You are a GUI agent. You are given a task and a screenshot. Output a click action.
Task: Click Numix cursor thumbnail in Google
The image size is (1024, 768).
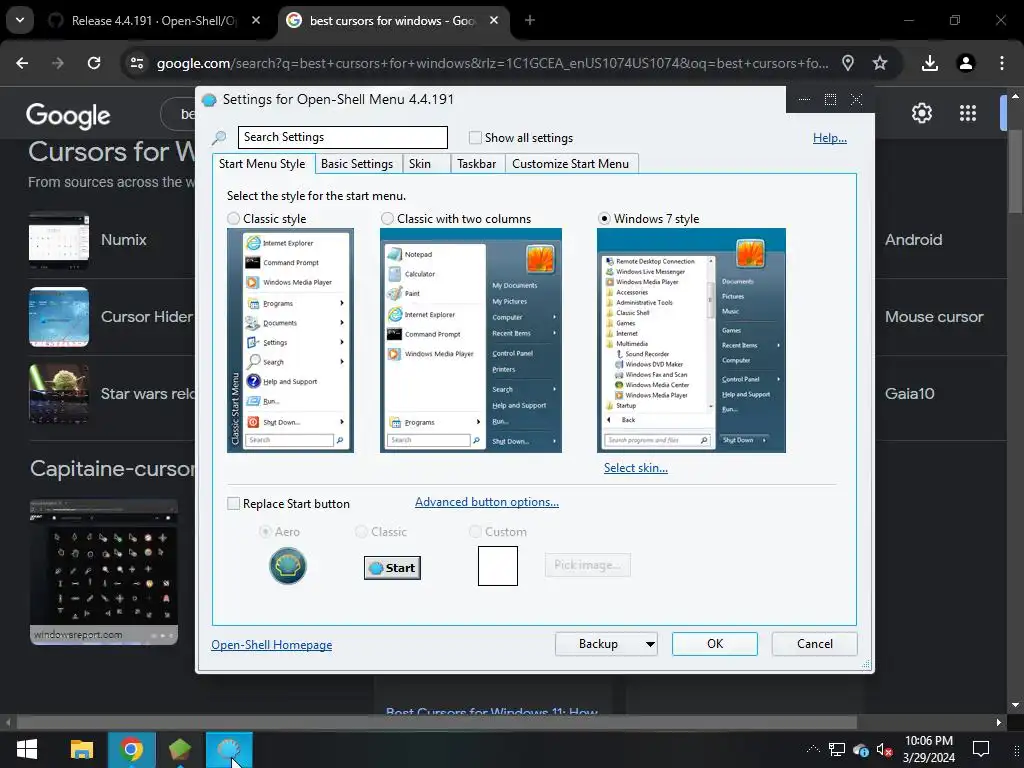click(x=59, y=240)
